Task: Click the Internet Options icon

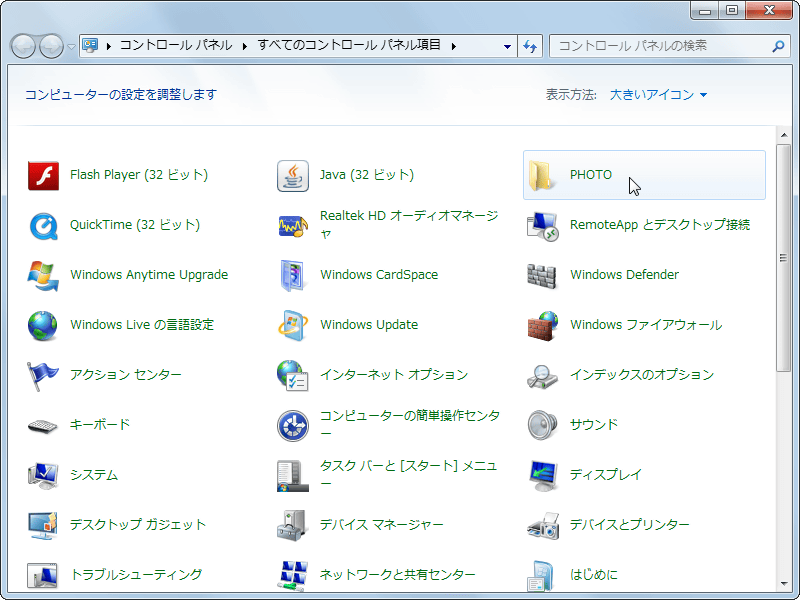Action: (293, 376)
